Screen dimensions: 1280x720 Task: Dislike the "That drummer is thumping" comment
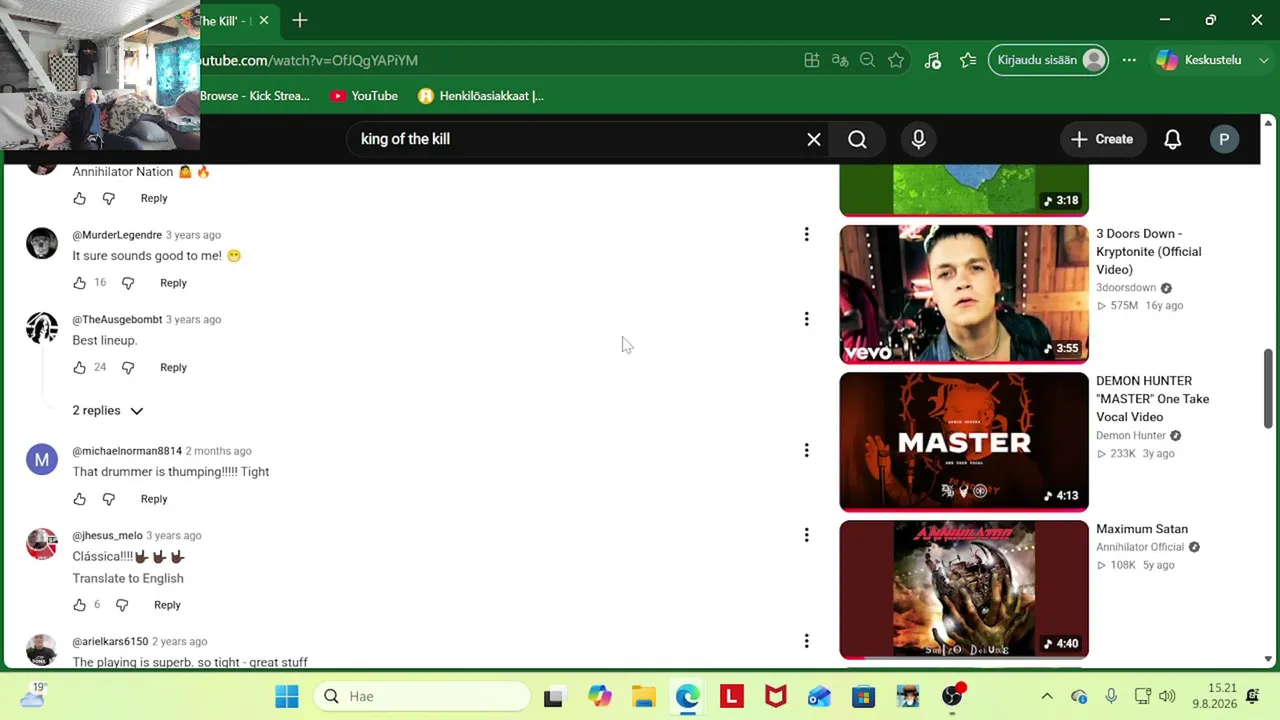(x=109, y=499)
